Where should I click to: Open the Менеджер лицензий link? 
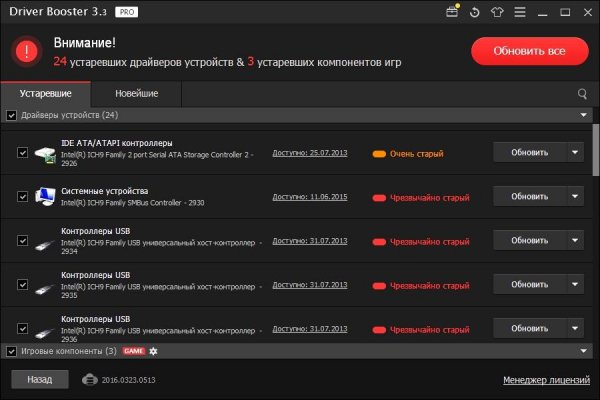(x=546, y=380)
